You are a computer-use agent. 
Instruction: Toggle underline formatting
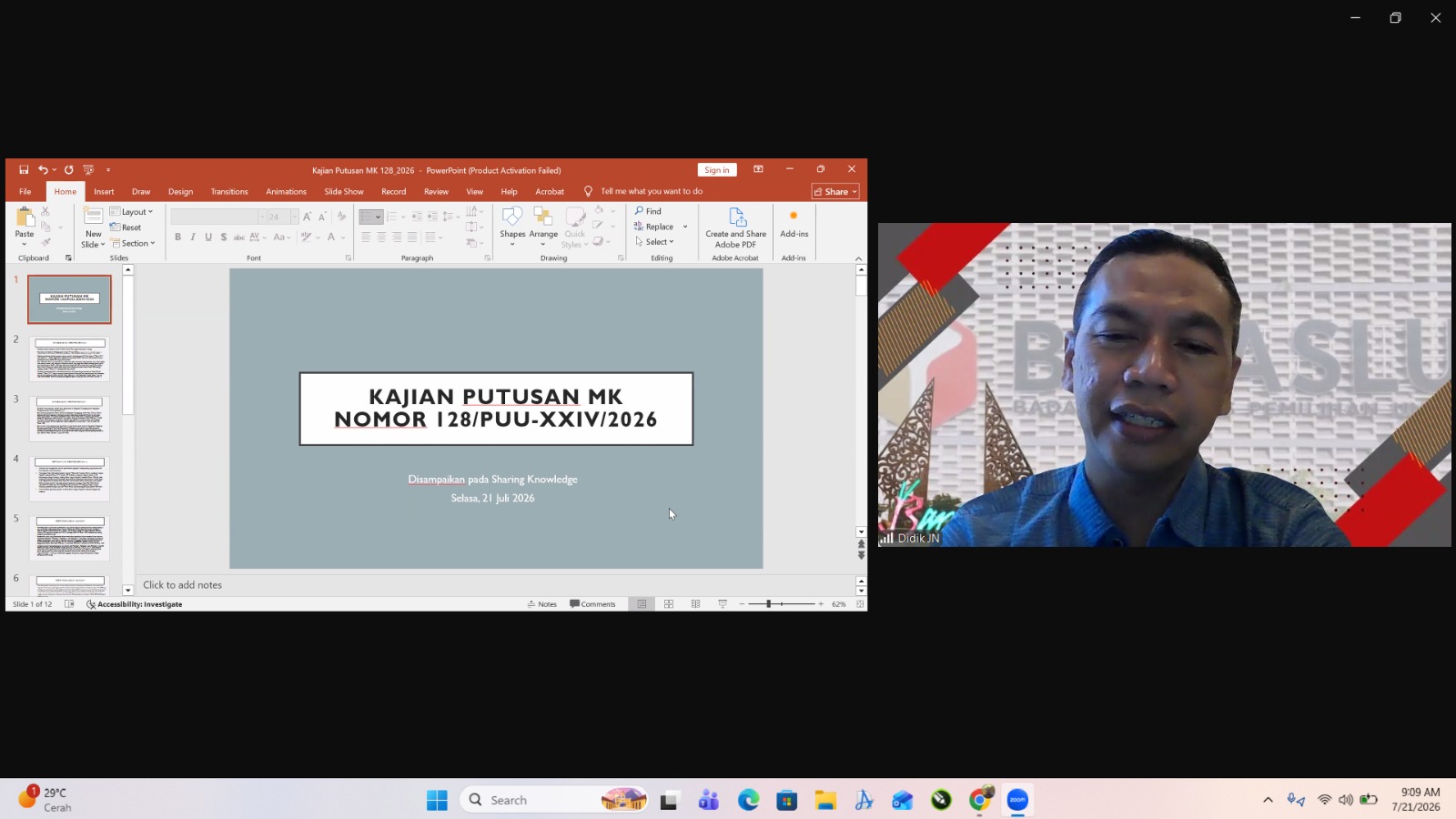(208, 238)
